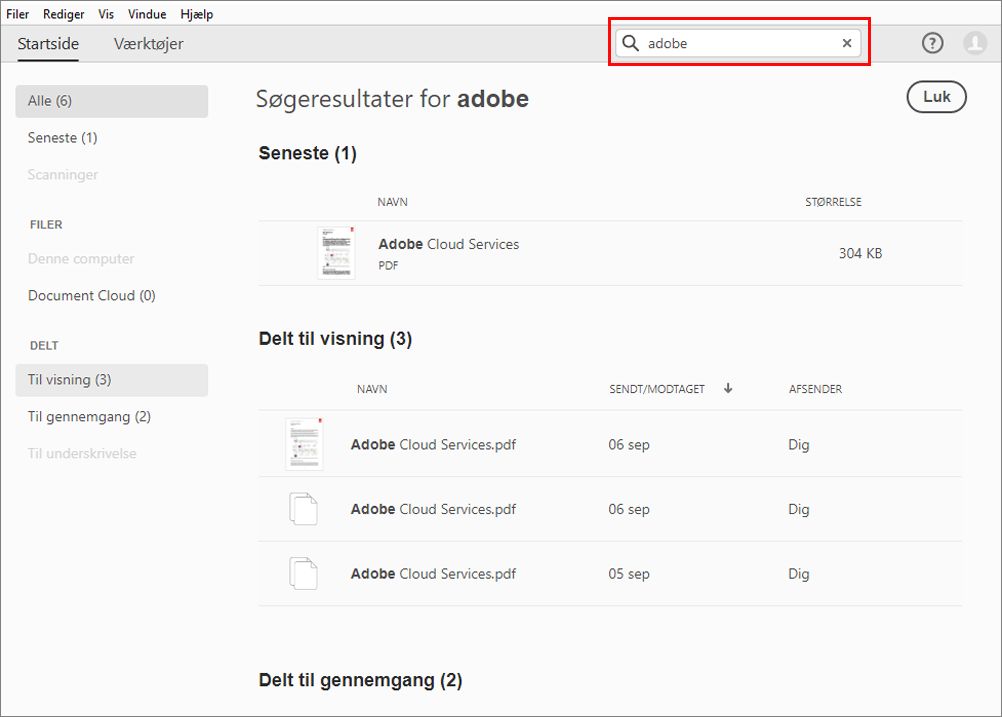The image size is (1002, 717).
Task: Click the sort arrow next to Sendt/Modtaget
Action: [728, 389]
